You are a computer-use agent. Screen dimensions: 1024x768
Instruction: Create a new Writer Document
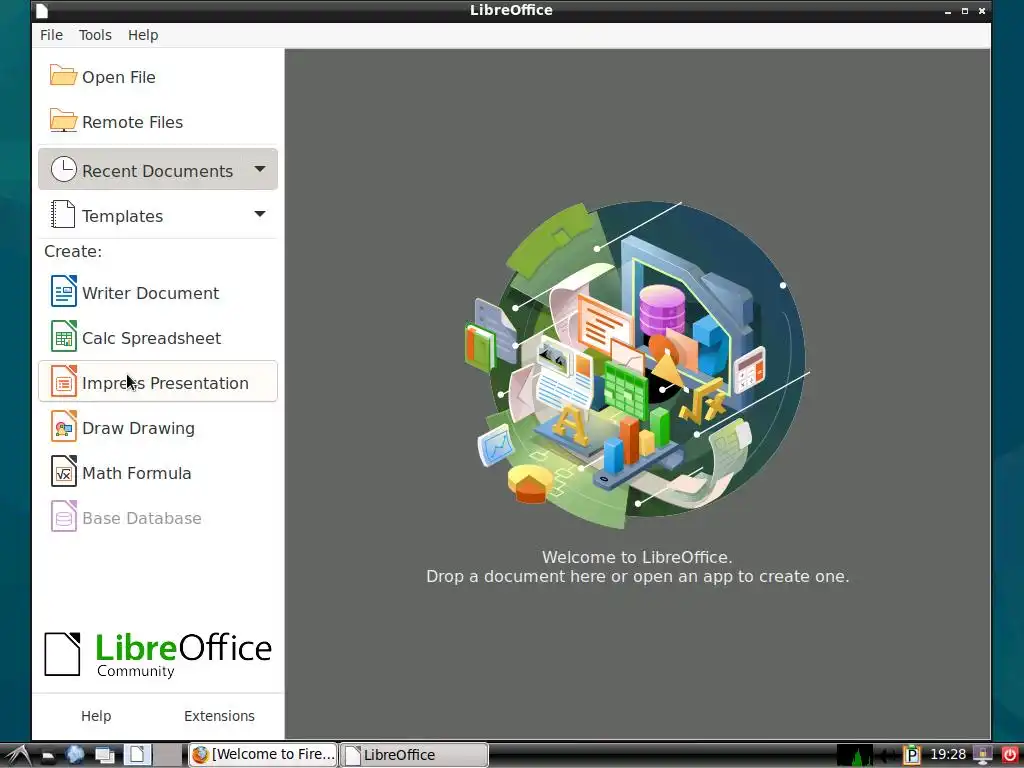tap(157, 293)
